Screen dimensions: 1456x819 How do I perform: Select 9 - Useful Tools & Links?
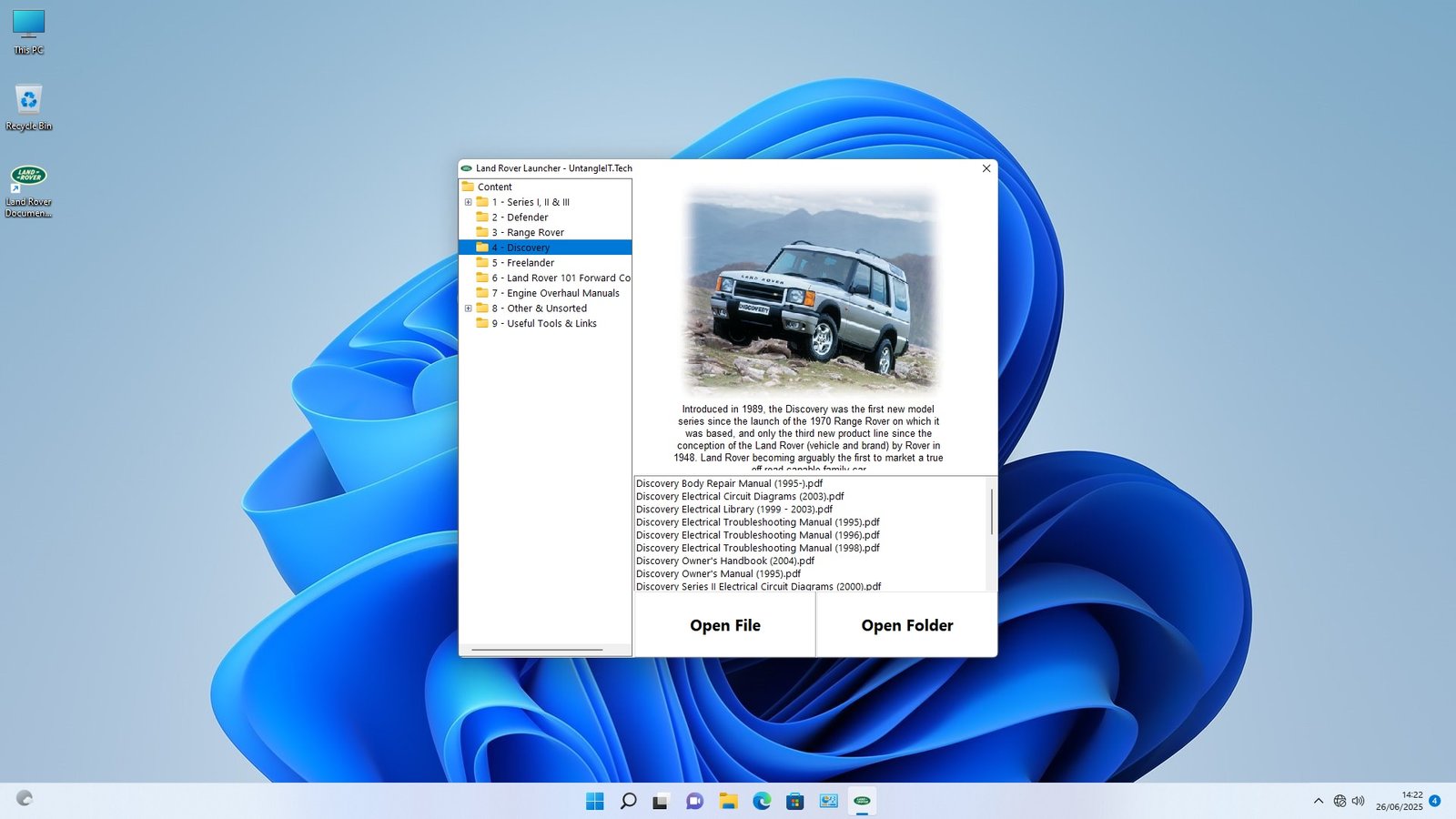point(544,323)
